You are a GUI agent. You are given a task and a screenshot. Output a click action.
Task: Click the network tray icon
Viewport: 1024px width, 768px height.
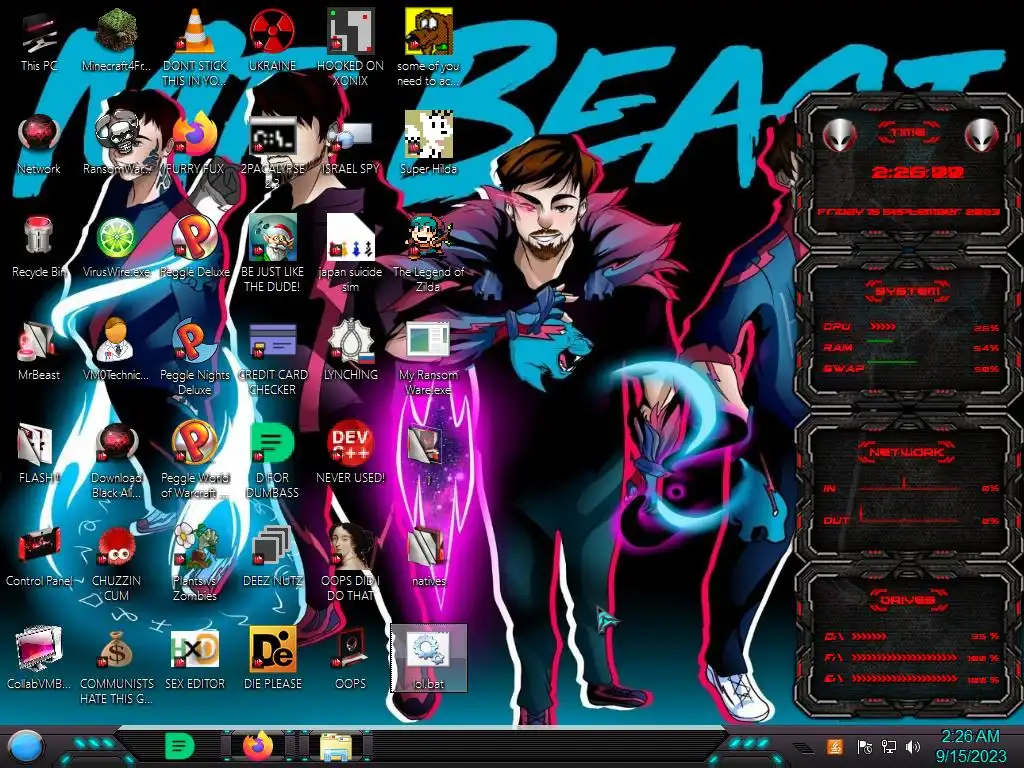[x=888, y=746]
